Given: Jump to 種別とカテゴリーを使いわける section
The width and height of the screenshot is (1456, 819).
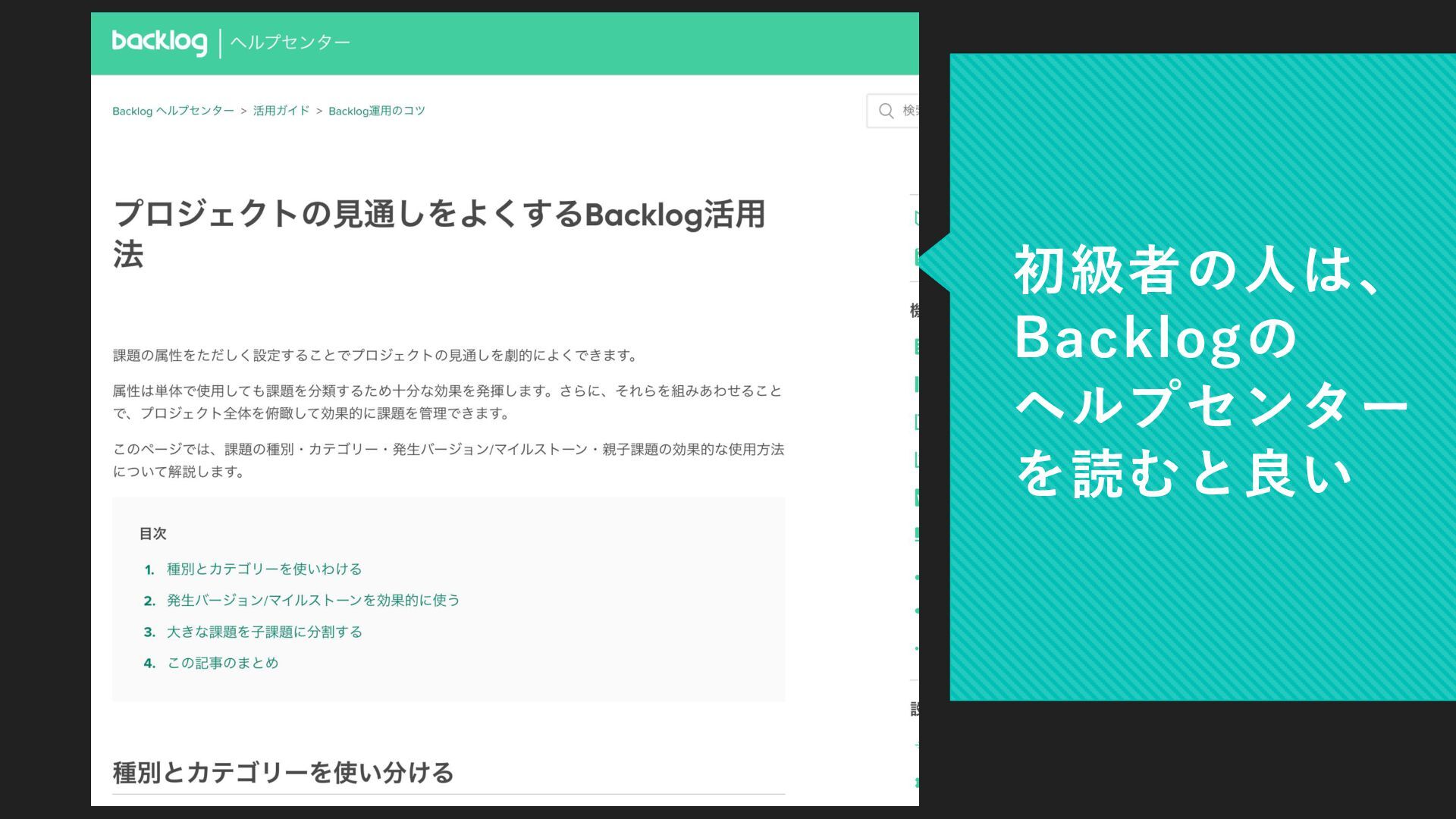Looking at the screenshot, I should point(264,569).
